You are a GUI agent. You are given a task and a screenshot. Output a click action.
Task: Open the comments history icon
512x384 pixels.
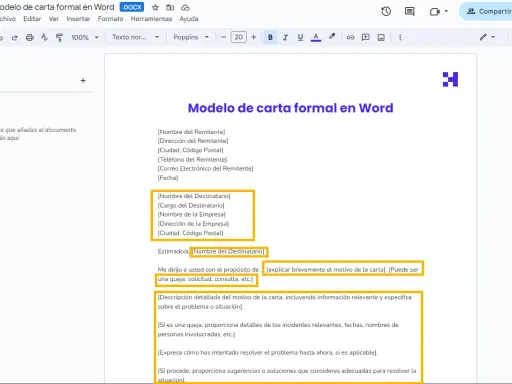pos(410,11)
